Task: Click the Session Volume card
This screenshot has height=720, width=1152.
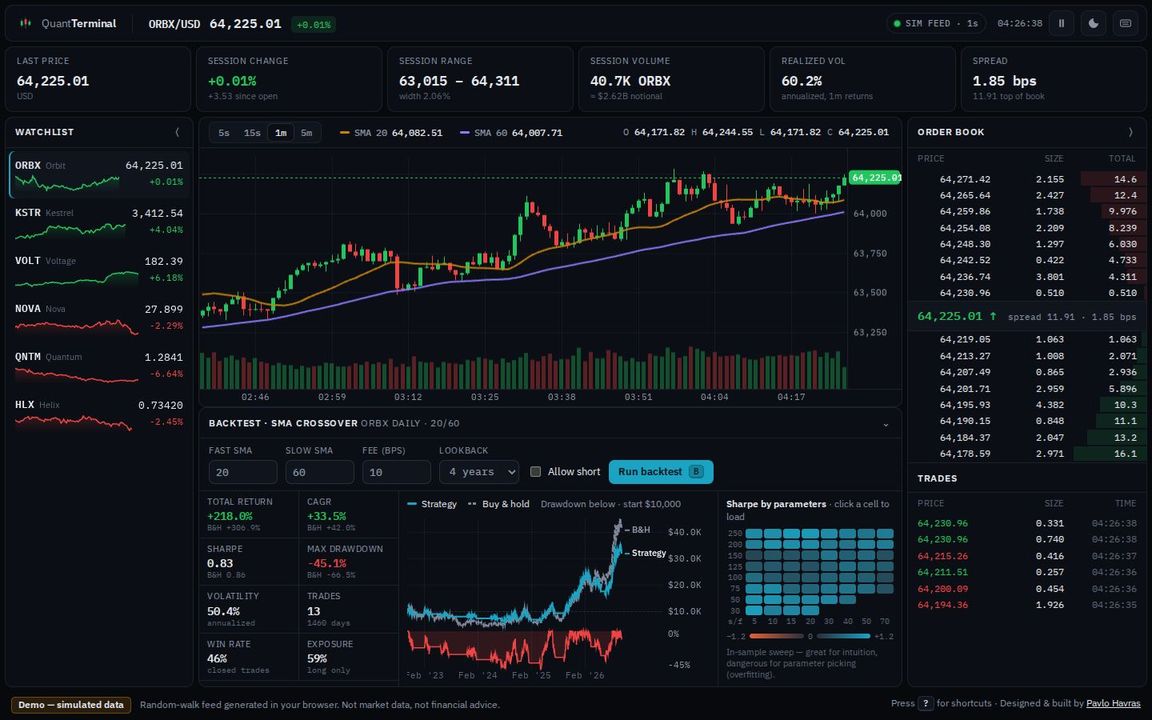Action: click(x=672, y=79)
